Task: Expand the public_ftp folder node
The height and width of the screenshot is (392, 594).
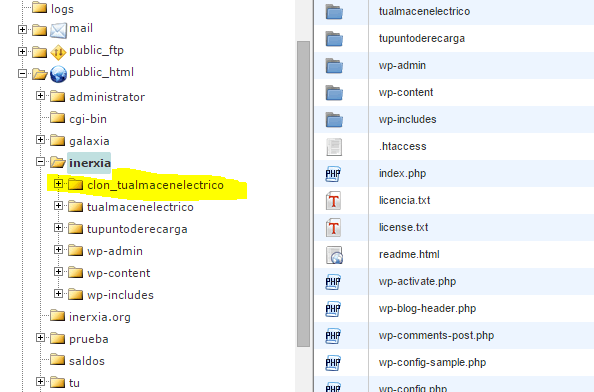Action: 22,51
